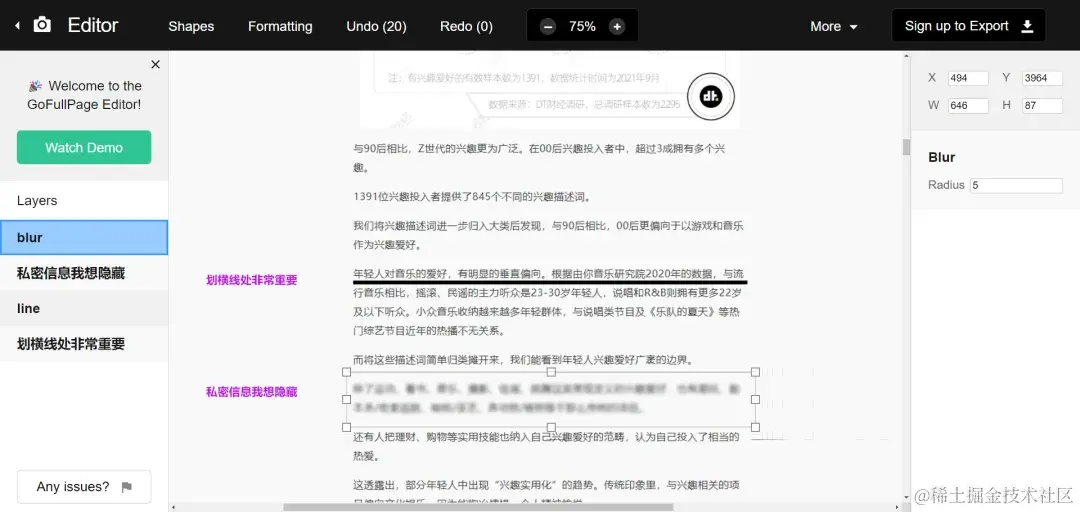The image size is (1080, 512).
Task: Zoom in with the plus icon
Action: click(x=617, y=27)
